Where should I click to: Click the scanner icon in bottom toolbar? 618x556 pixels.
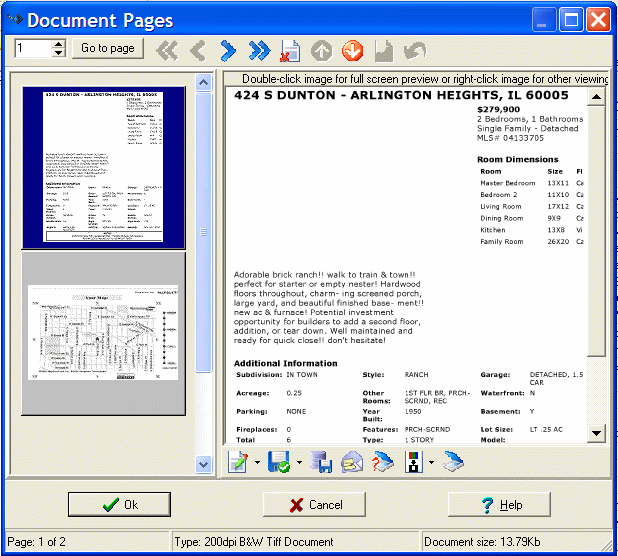pyautogui.click(x=453, y=461)
